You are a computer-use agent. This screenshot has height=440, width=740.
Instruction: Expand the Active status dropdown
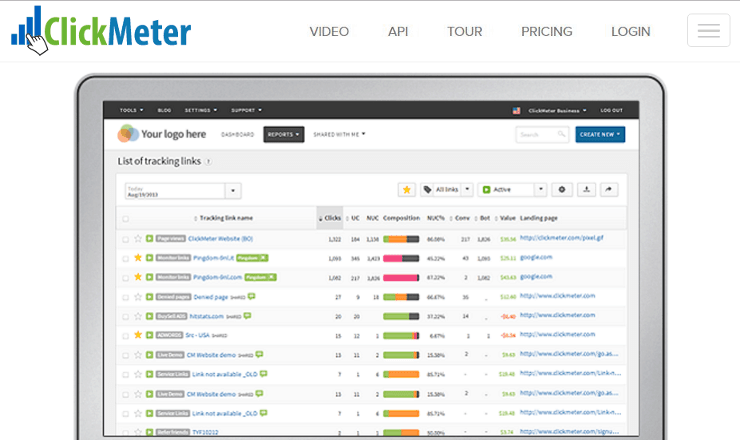coord(540,189)
